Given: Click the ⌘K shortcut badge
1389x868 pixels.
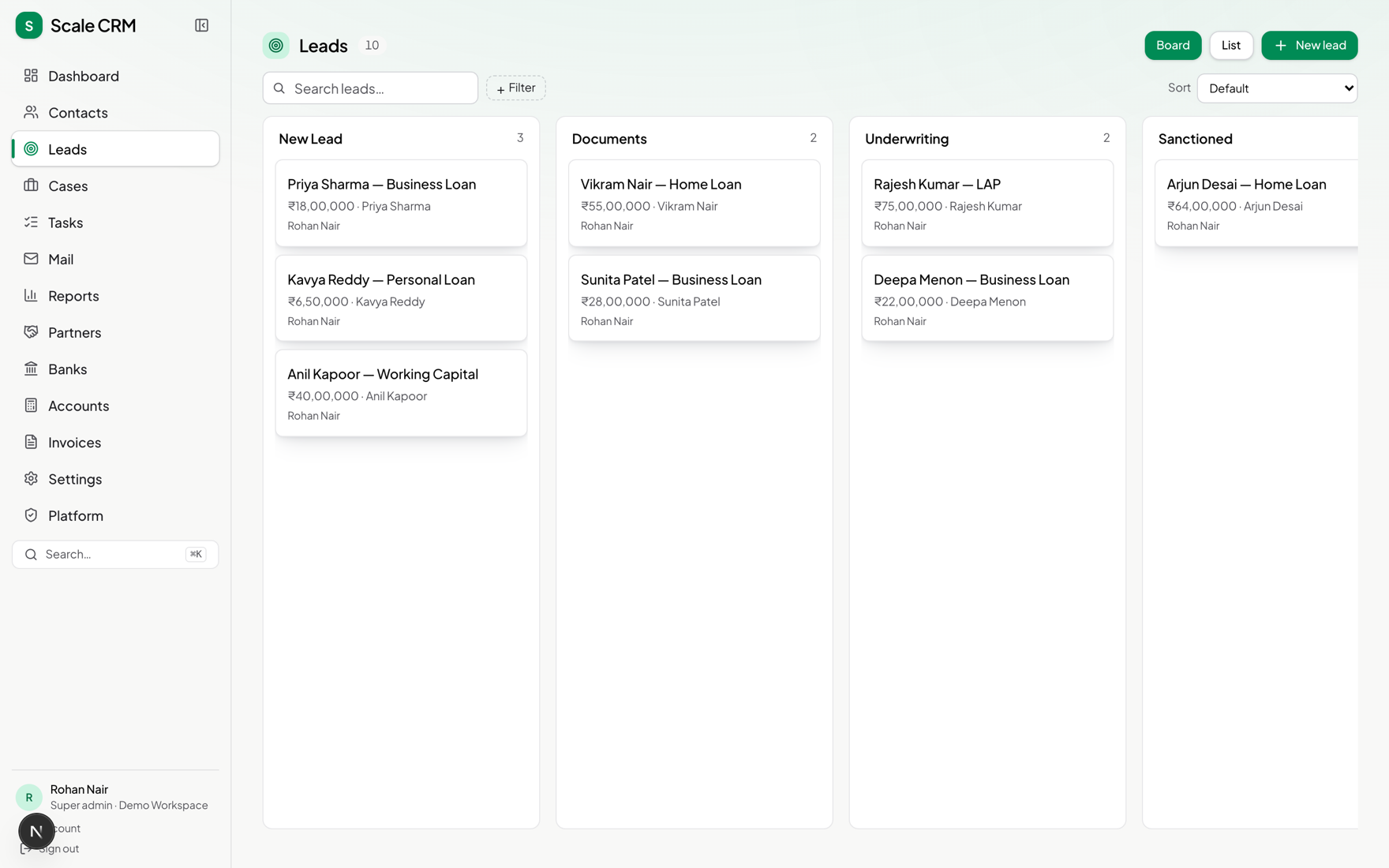Looking at the screenshot, I should [x=196, y=555].
